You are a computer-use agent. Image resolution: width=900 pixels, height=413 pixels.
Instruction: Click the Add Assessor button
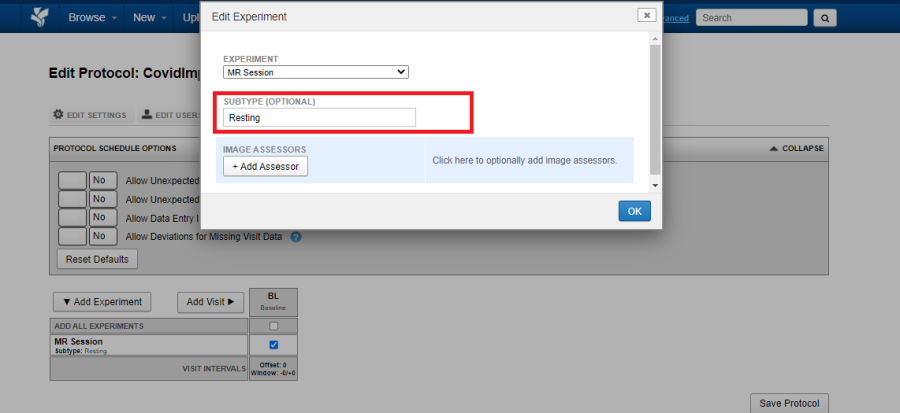coord(265,166)
